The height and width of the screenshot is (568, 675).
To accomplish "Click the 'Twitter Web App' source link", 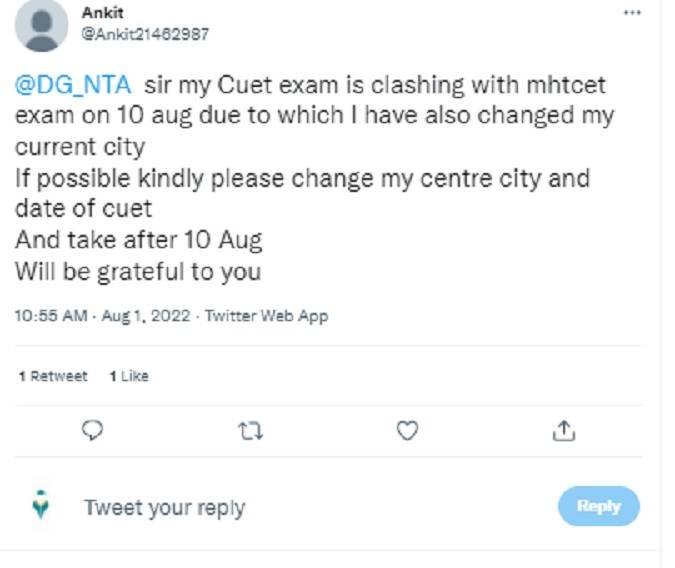I will coord(267,316).
